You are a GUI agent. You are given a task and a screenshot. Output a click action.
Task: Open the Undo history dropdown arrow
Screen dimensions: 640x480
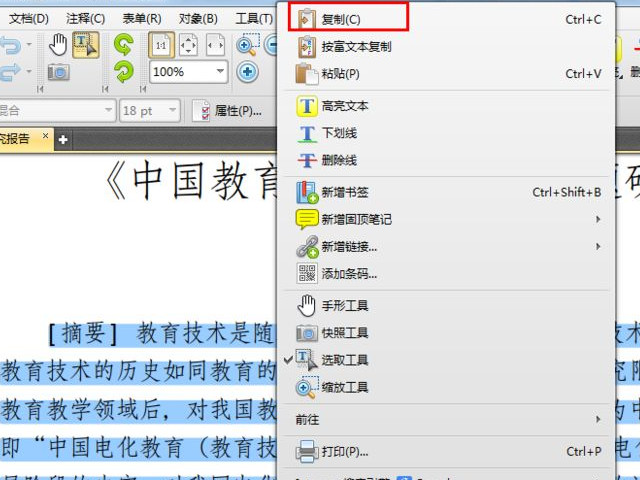pyautogui.click(x=29, y=44)
